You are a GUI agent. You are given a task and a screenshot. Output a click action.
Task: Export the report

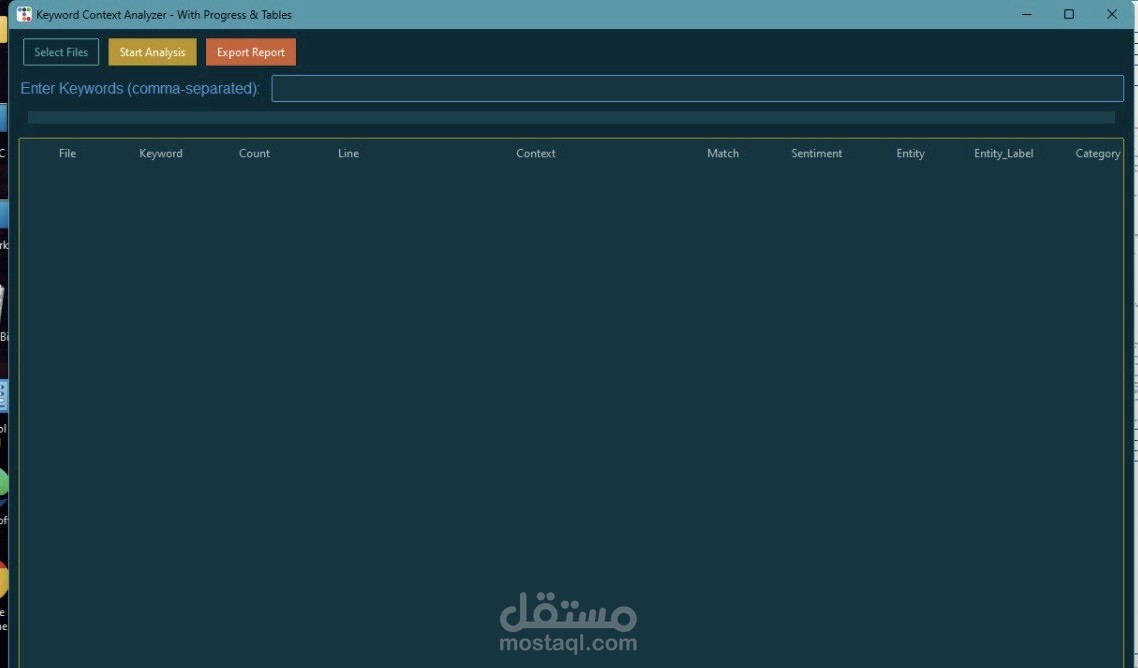(x=250, y=52)
